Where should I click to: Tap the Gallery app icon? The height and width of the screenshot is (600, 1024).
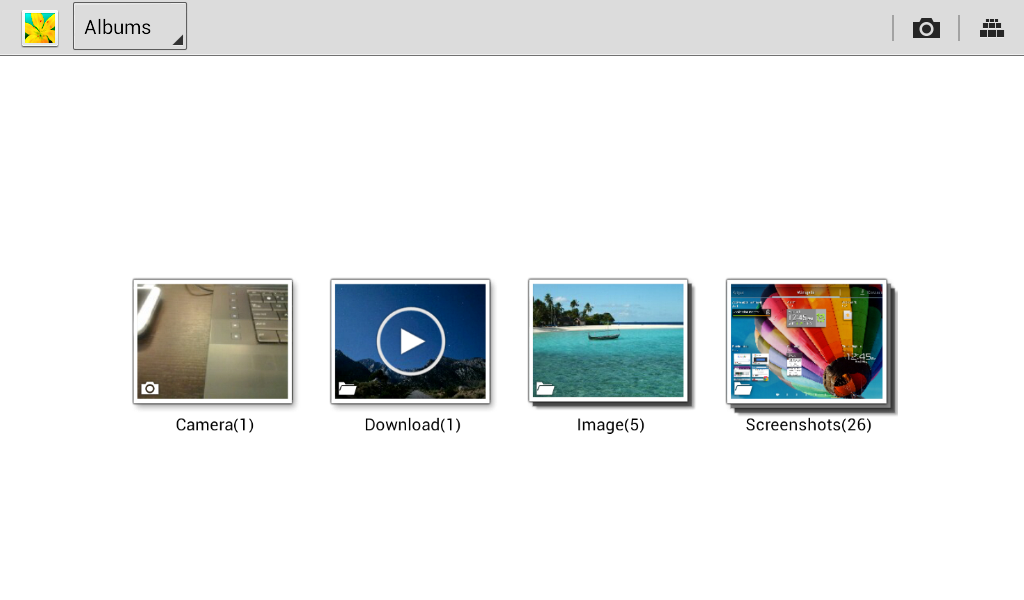tap(40, 28)
